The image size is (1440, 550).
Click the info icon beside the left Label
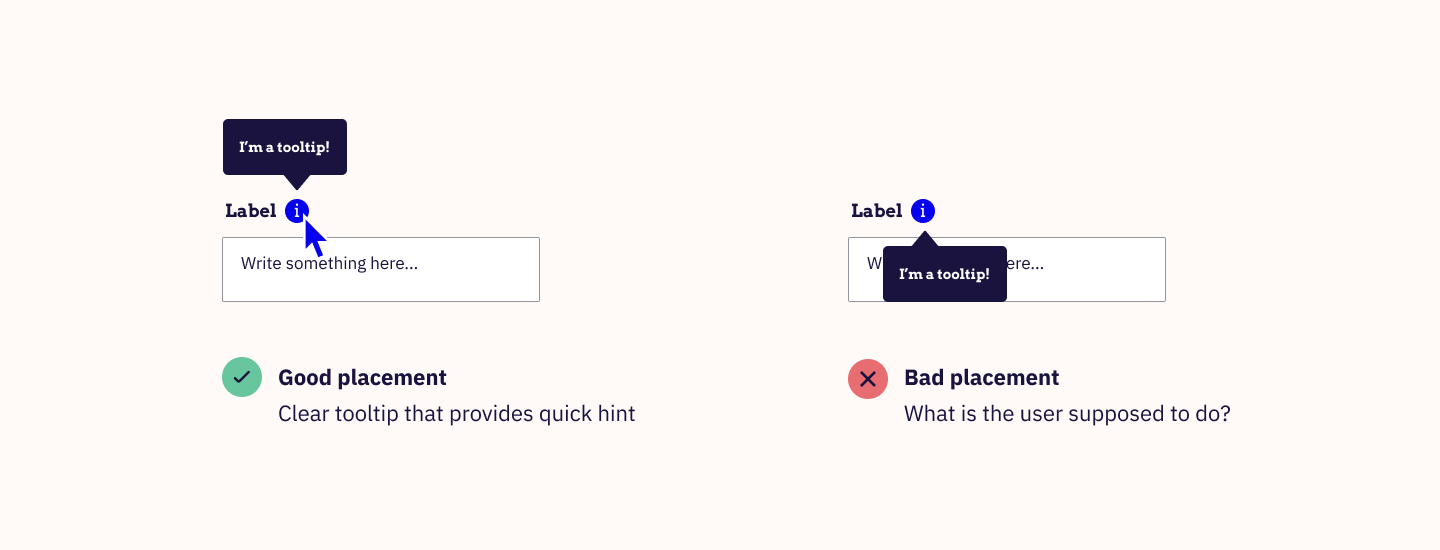click(297, 211)
